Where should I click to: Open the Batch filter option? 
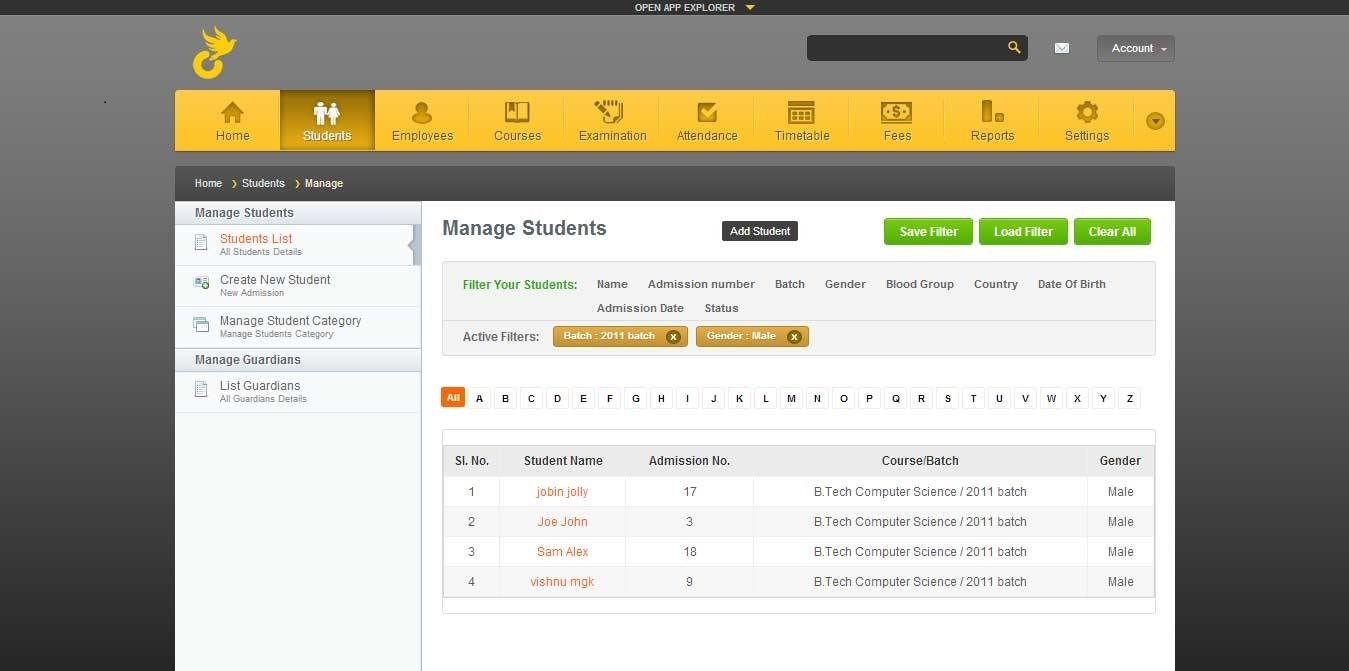click(x=790, y=284)
